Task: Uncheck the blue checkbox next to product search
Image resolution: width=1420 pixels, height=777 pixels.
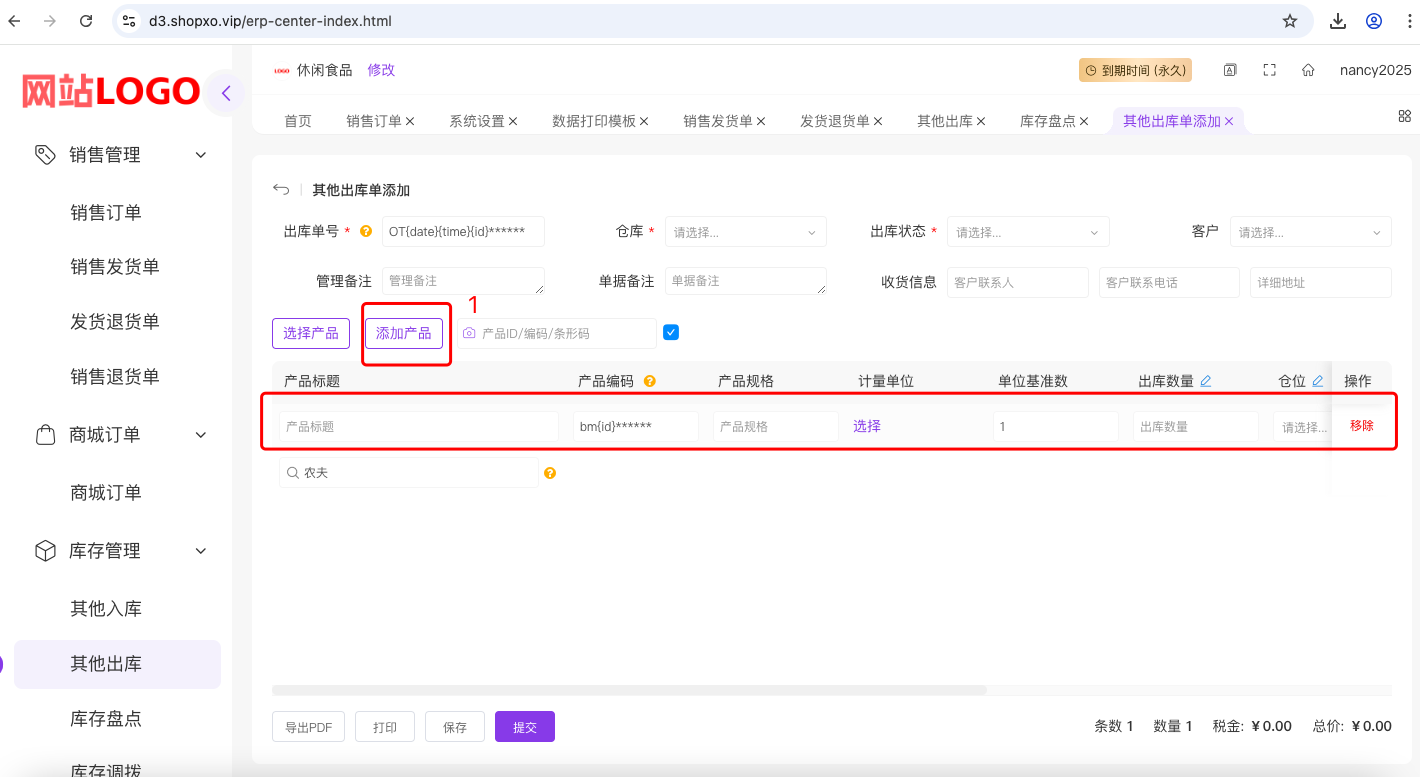Action: pos(671,332)
